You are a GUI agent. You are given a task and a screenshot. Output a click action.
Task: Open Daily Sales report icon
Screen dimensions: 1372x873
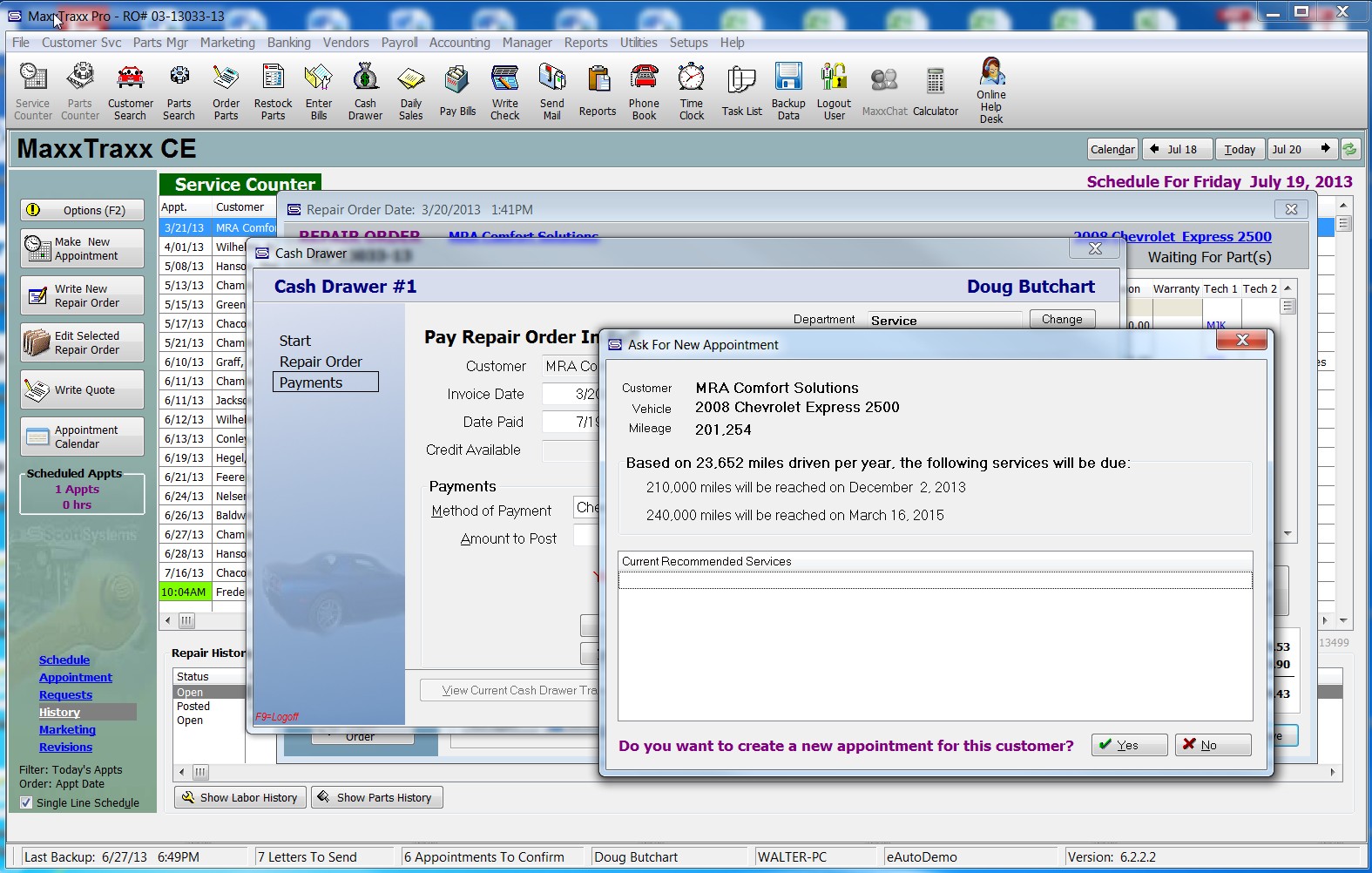pos(411,91)
